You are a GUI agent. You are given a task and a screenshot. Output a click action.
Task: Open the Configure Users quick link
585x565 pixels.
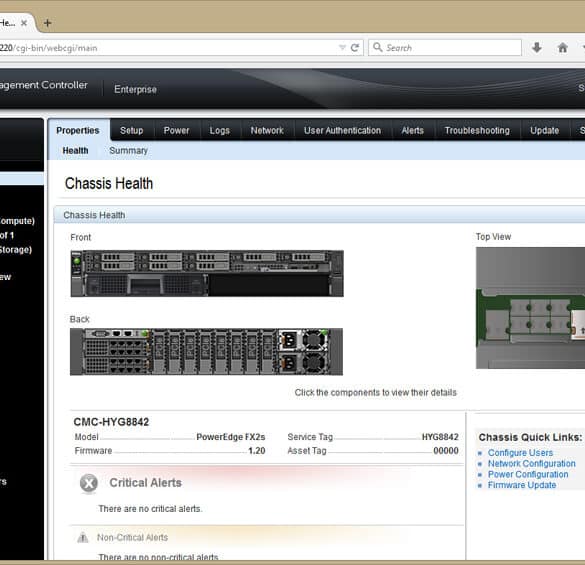pos(520,453)
